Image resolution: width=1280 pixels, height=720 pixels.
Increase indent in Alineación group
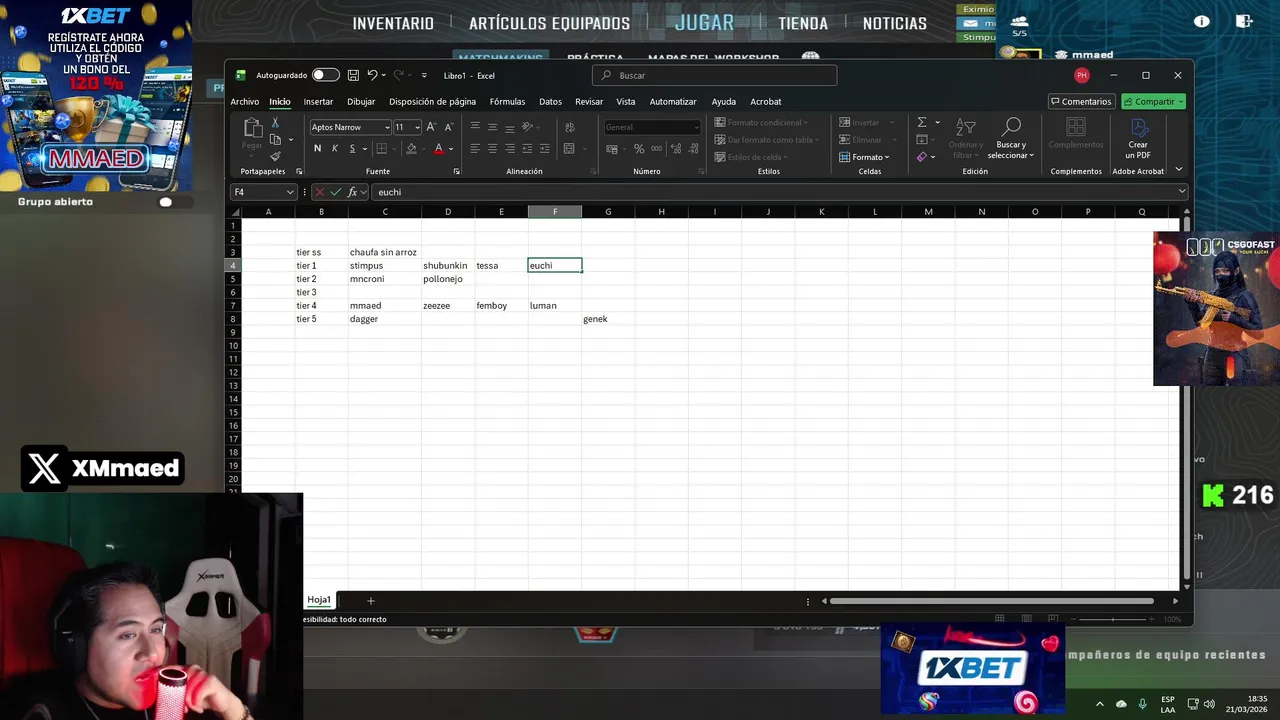coord(545,148)
